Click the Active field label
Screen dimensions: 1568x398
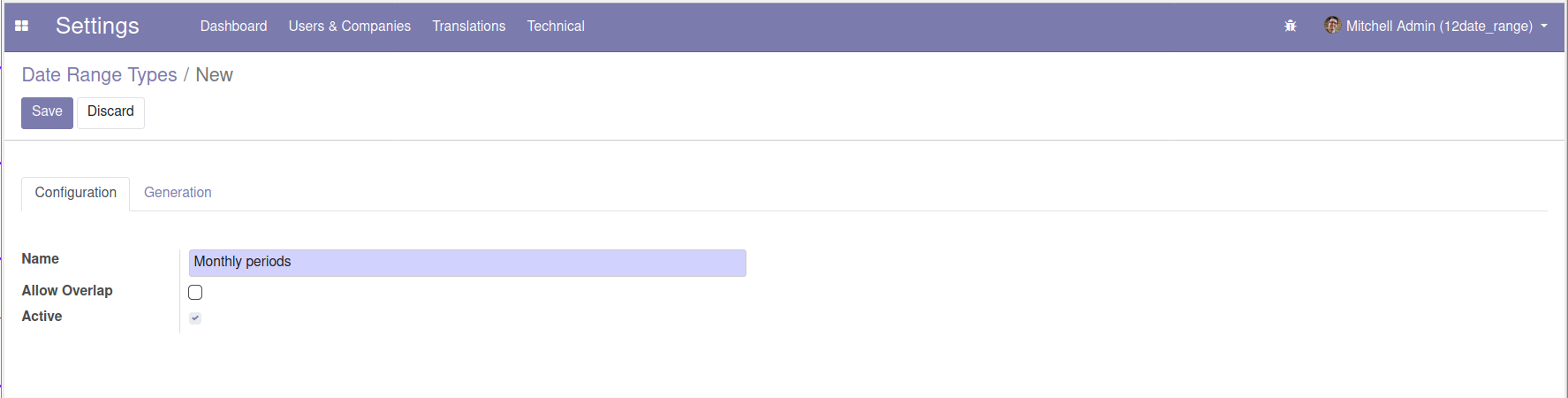(x=42, y=317)
